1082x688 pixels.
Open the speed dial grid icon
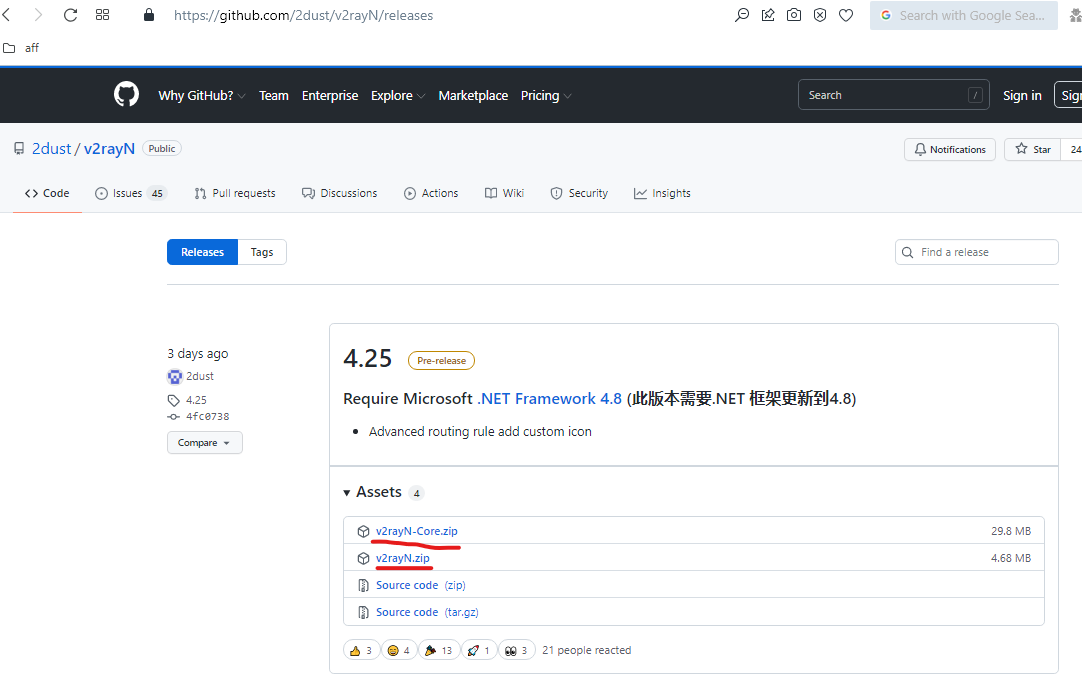[102, 15]
